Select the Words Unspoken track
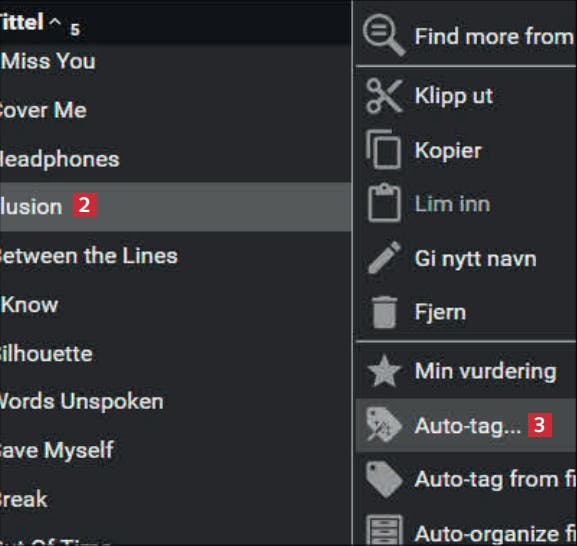 click(176, 401)
